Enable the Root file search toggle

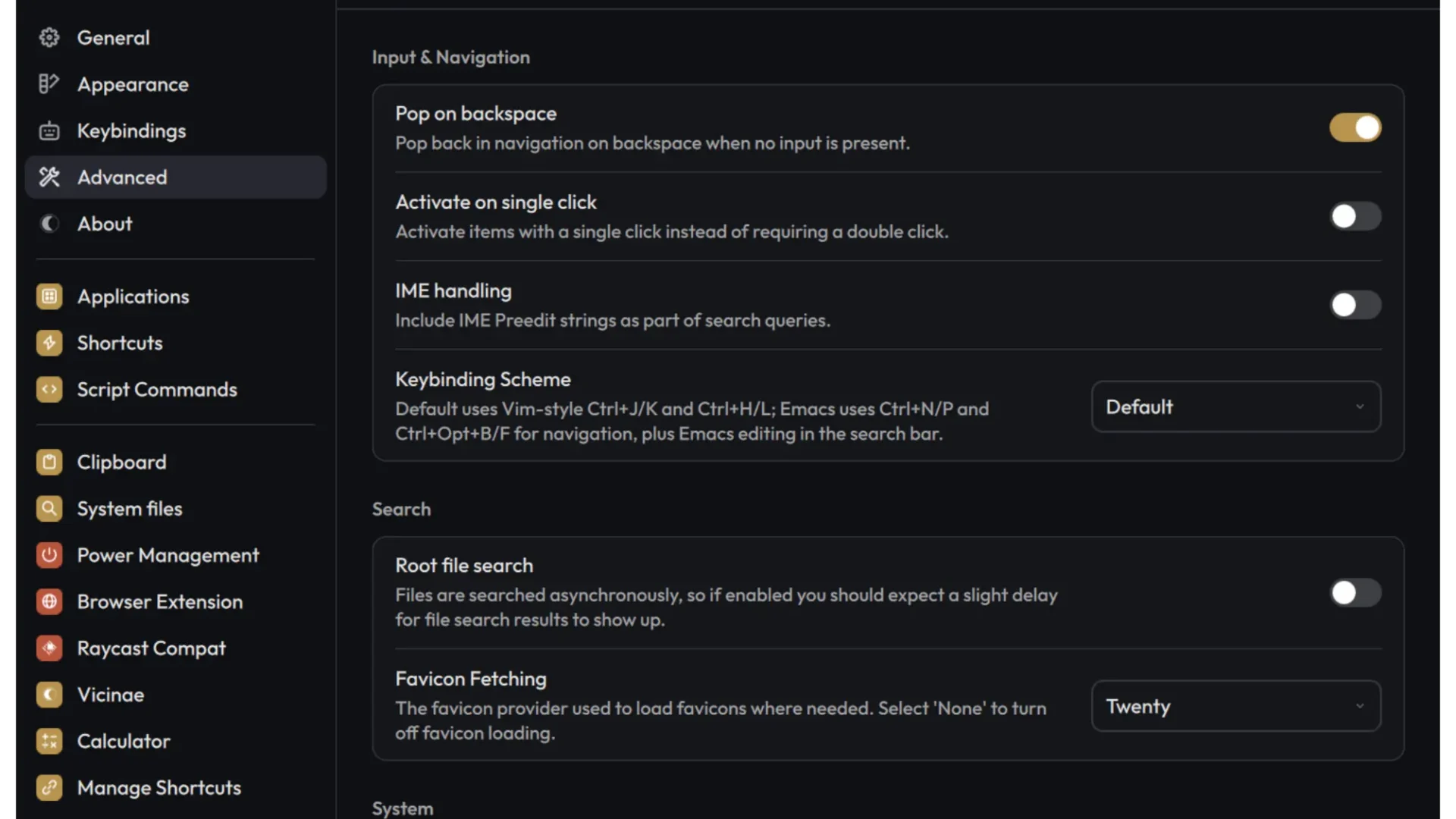tap(1355, 592)
